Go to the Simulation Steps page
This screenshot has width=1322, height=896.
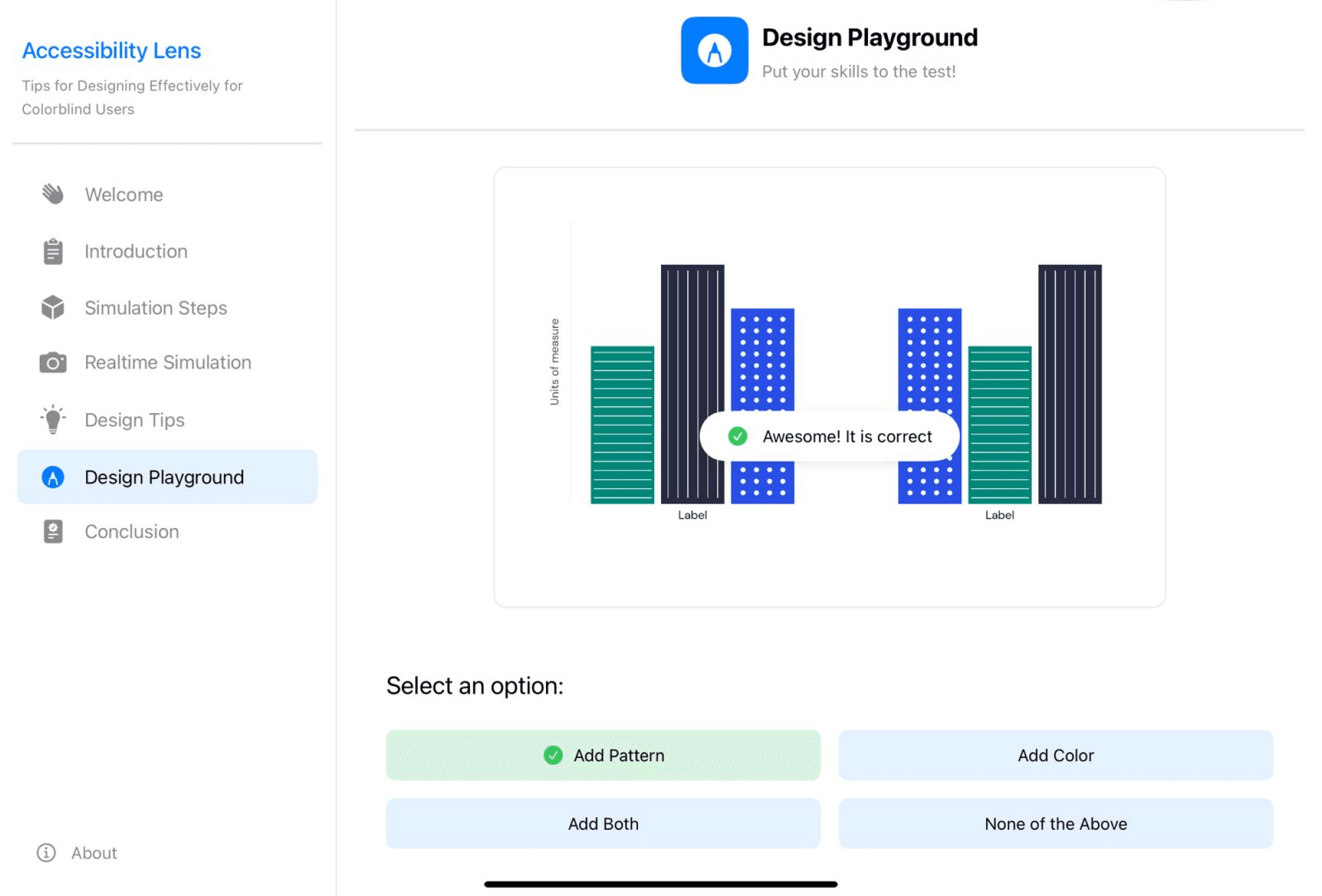click(x=155, y=308)
